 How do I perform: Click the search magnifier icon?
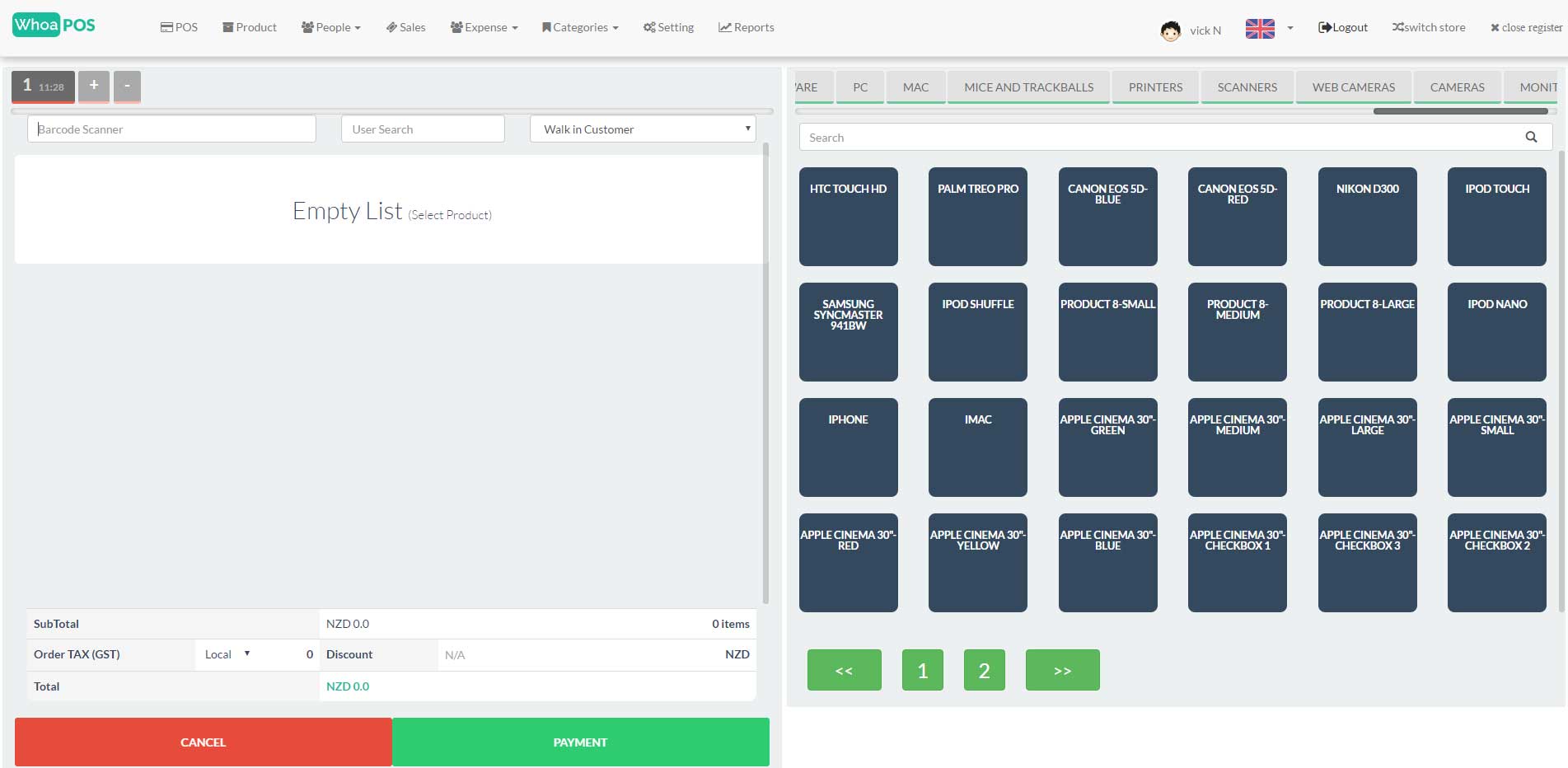coord(1531,138)
